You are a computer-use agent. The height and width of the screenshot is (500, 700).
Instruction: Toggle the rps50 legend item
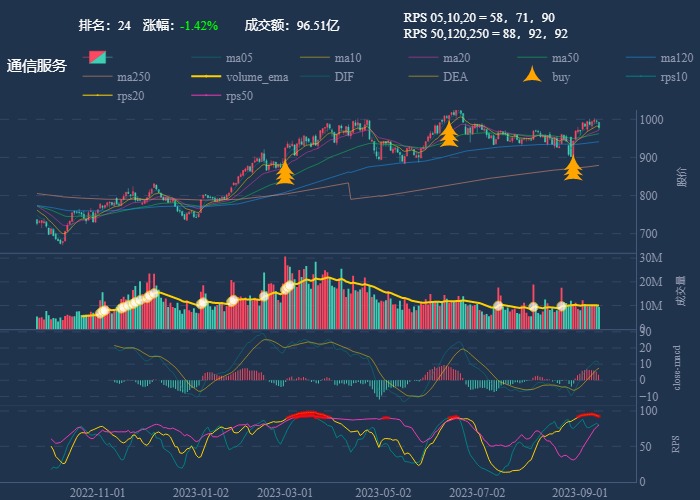[x=239, y=97]
